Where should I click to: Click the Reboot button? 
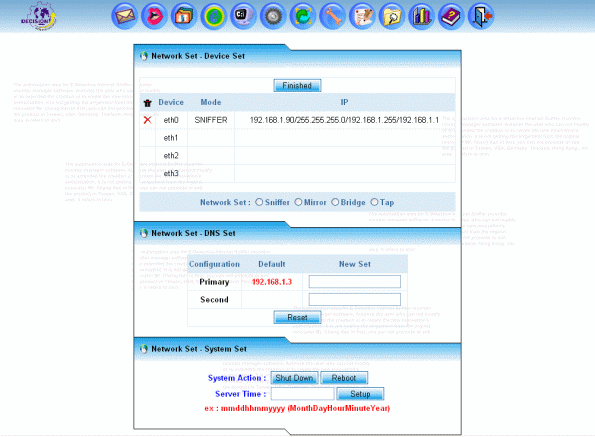[344, 378]
